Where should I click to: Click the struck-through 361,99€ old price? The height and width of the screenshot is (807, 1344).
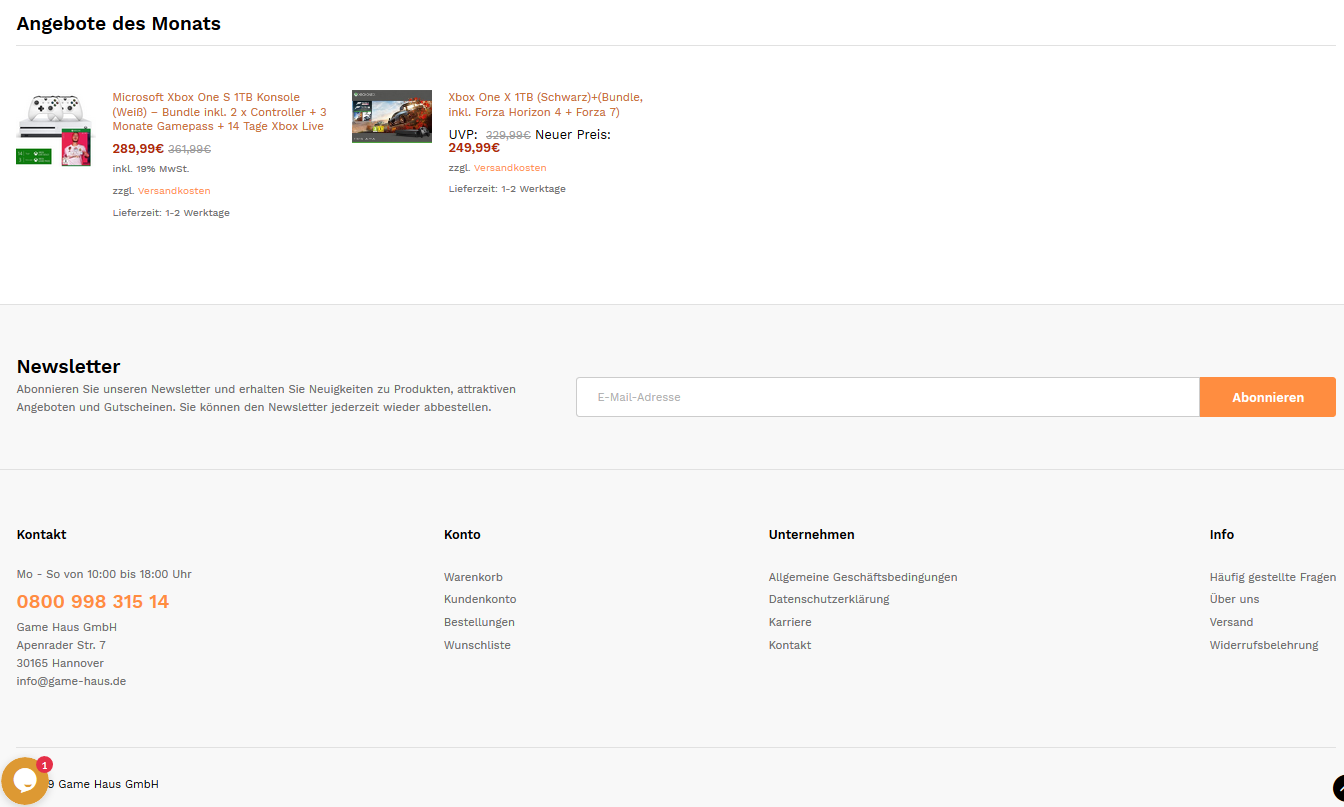[x=189, y=149]
